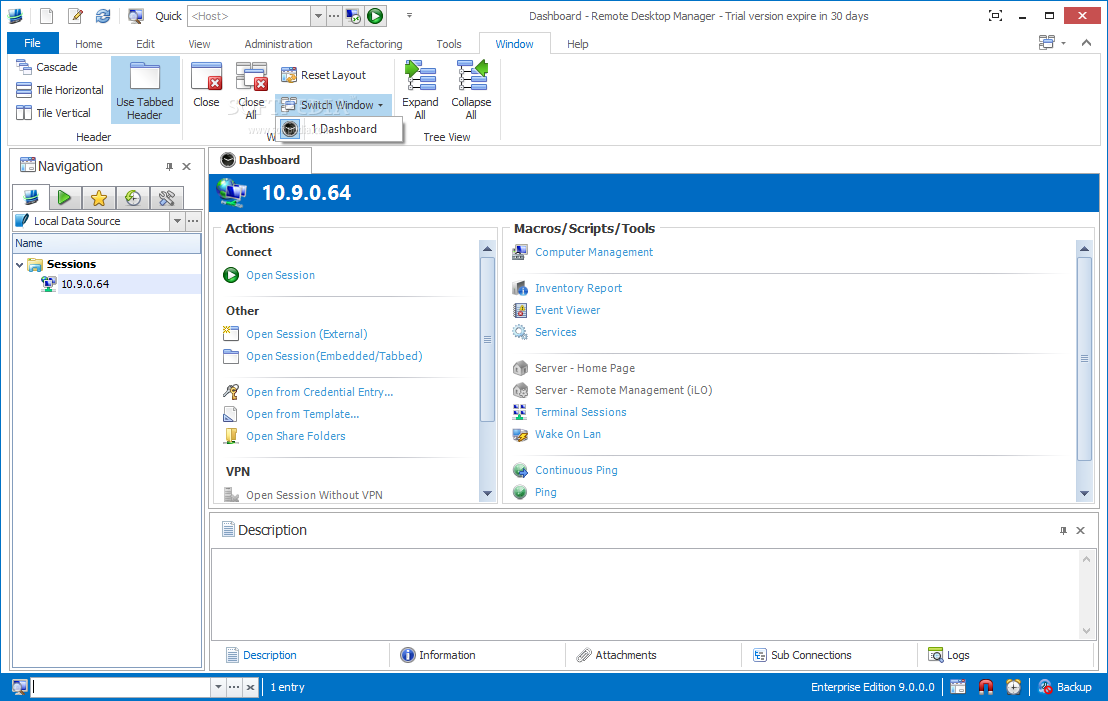Click Close window ribbon button
The image size is (1108, 701).
pos(206,85)
